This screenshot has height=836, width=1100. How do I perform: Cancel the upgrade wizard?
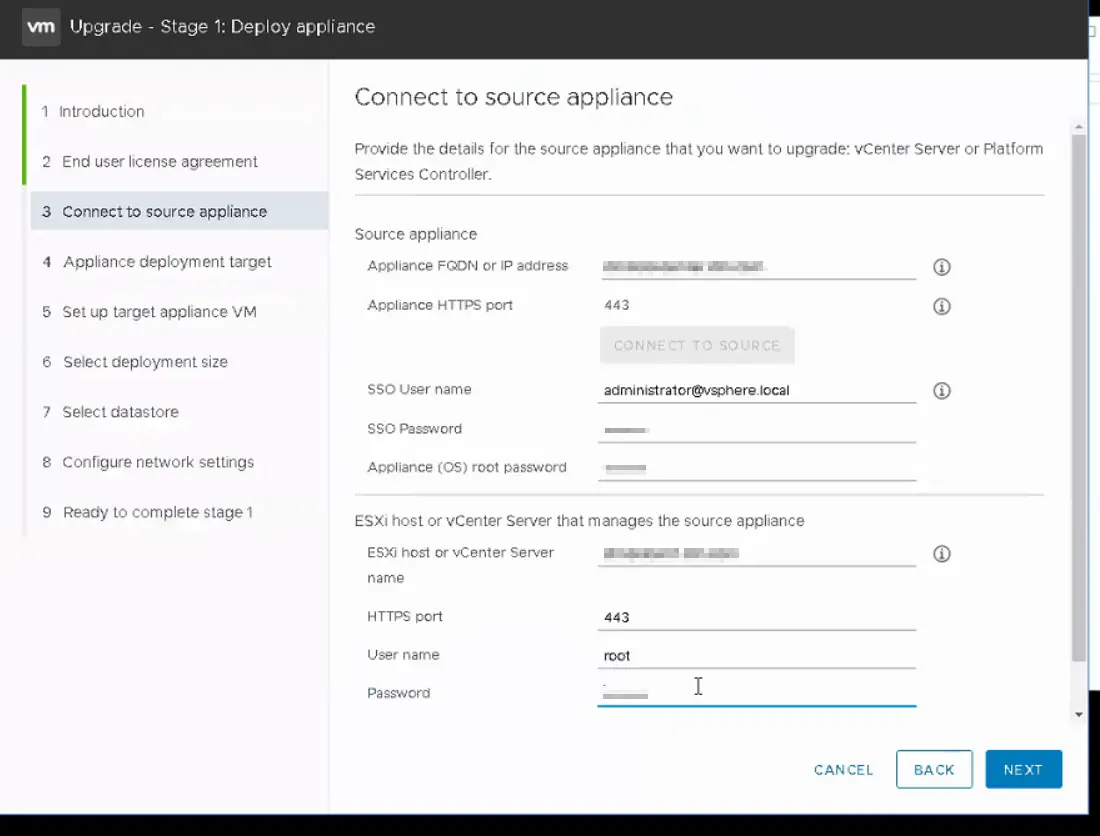pos(843,770)
